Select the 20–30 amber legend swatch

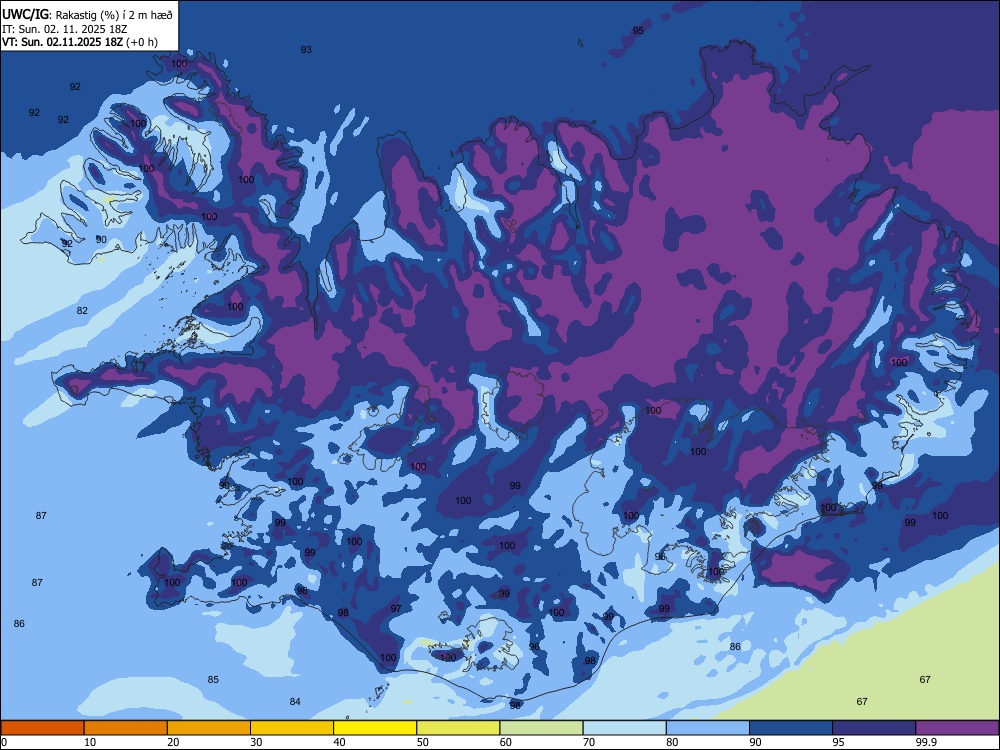(209, 728)
